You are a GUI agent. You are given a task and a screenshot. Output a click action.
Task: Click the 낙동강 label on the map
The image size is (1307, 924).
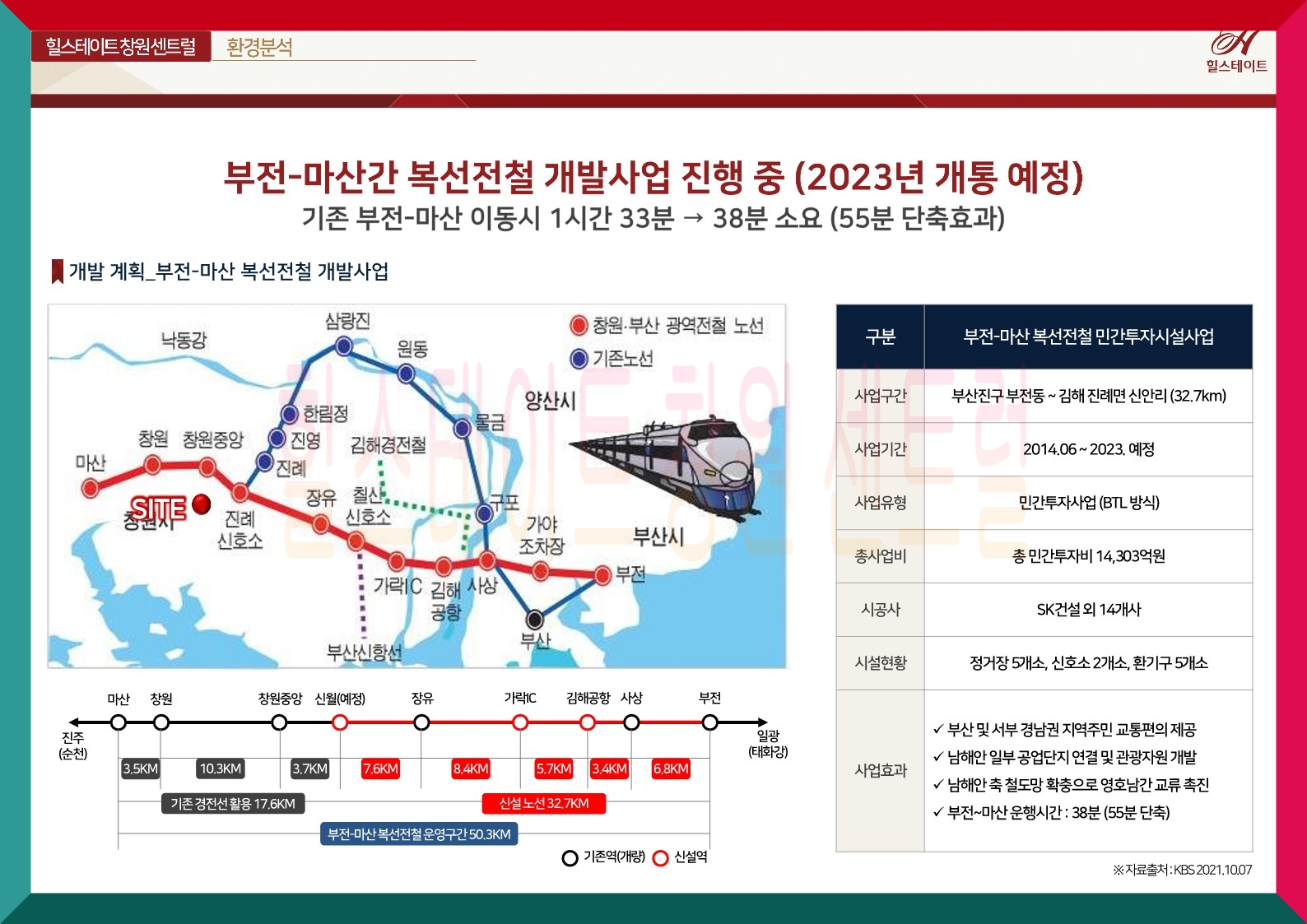[x=184, y=339]
